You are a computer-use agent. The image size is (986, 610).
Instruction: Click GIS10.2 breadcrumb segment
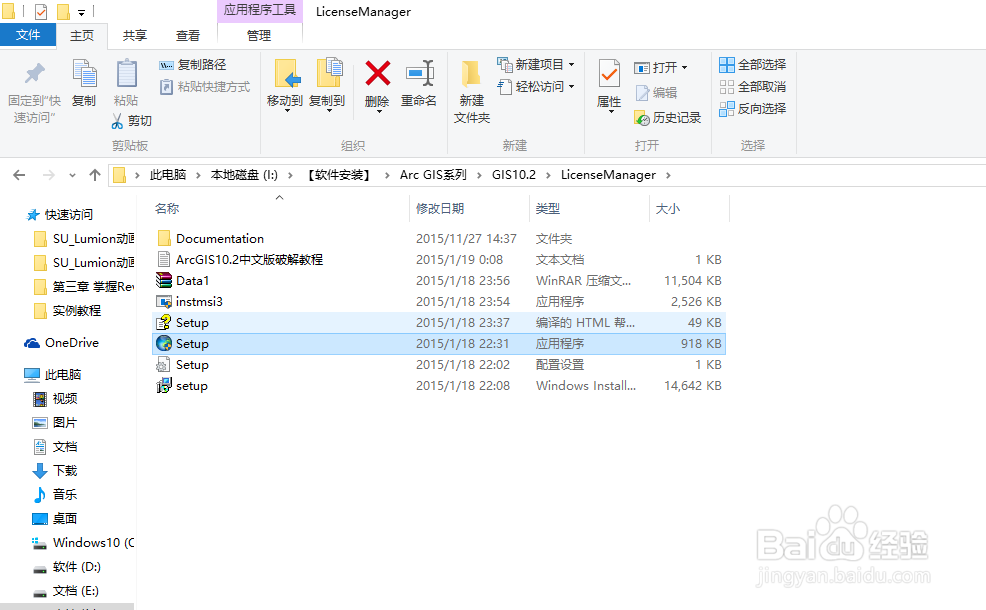pyautogui.click(x=514, y=175)
